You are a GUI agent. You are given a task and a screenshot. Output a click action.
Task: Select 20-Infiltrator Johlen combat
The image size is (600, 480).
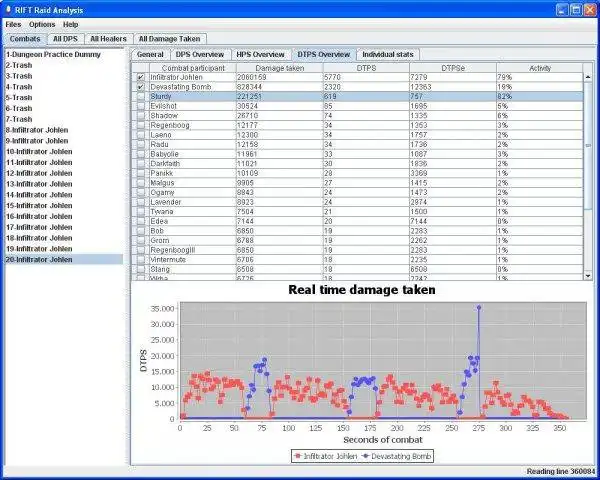[64, 260]
